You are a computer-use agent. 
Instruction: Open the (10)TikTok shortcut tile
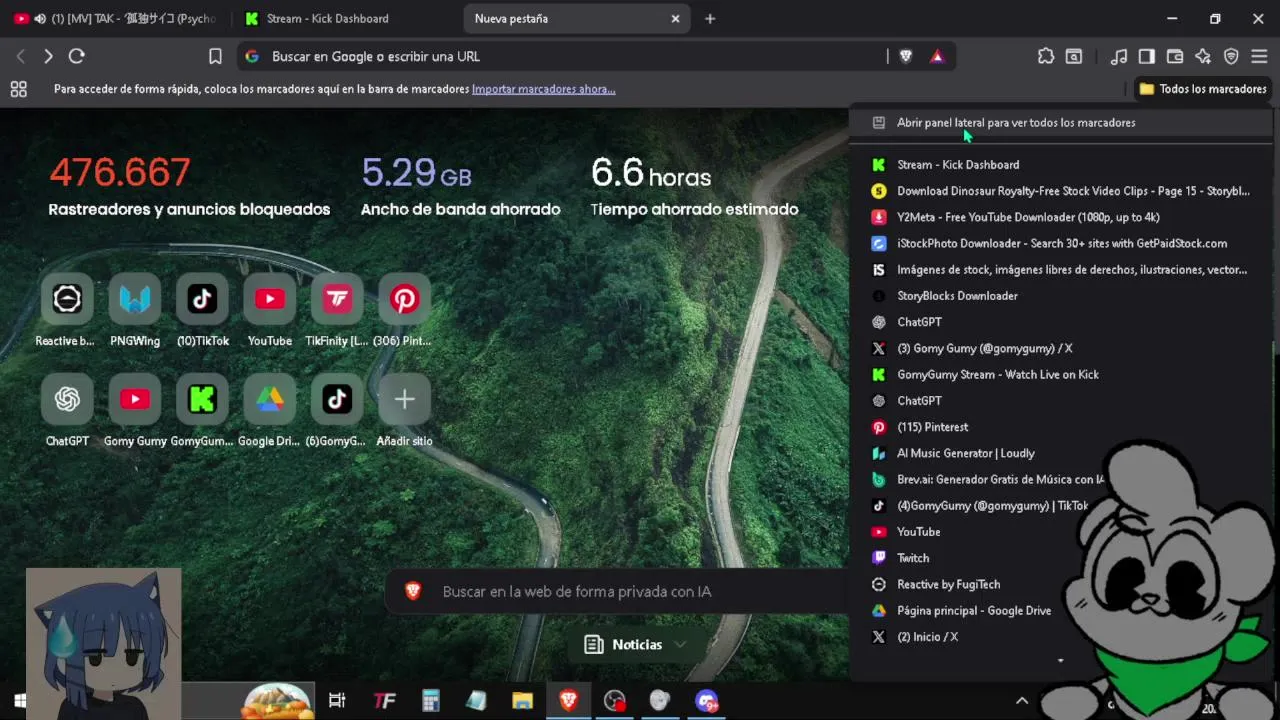[202, 299]
